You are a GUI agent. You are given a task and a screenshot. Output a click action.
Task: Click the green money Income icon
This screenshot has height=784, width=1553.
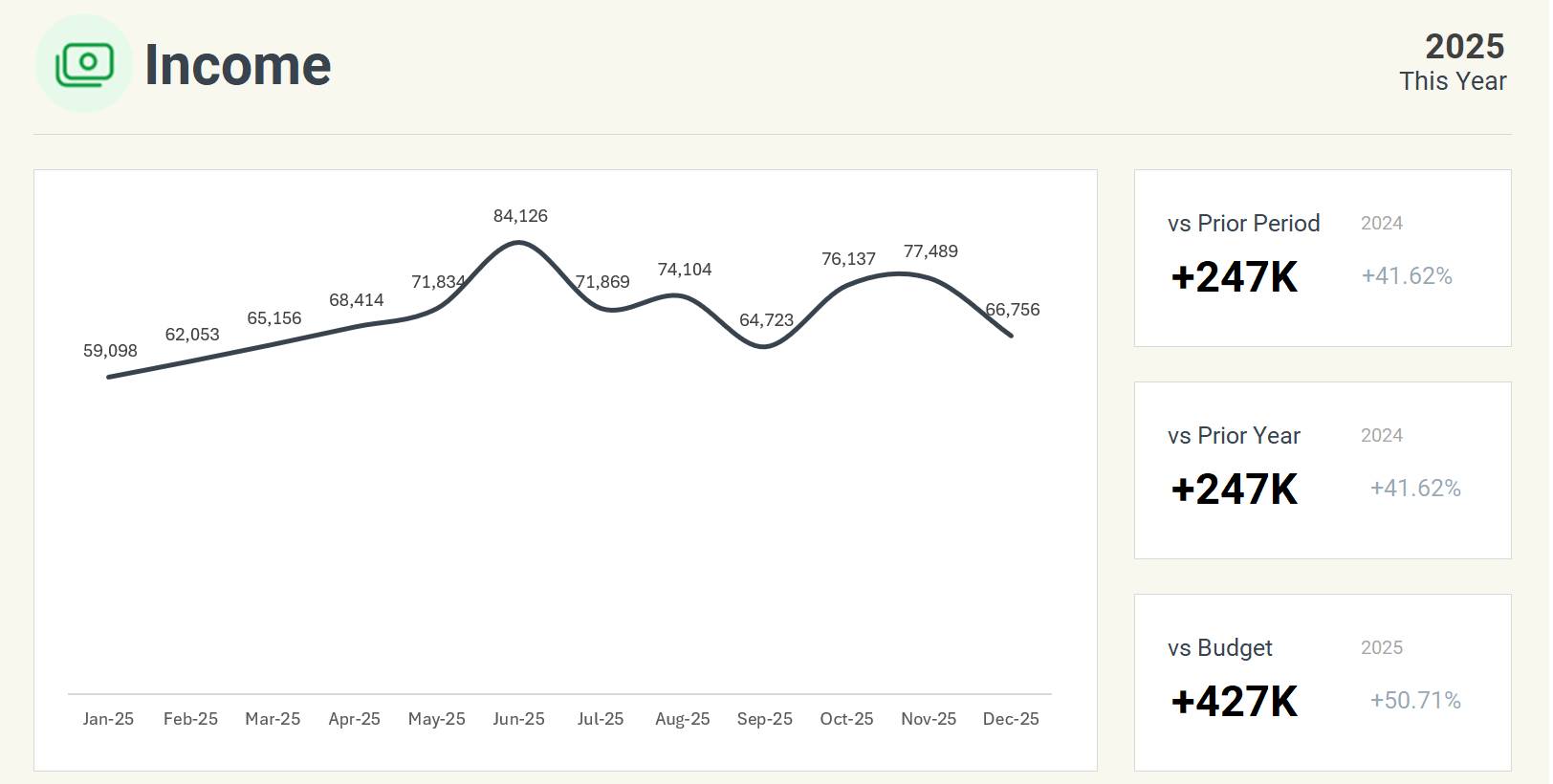tap(84, 64)
